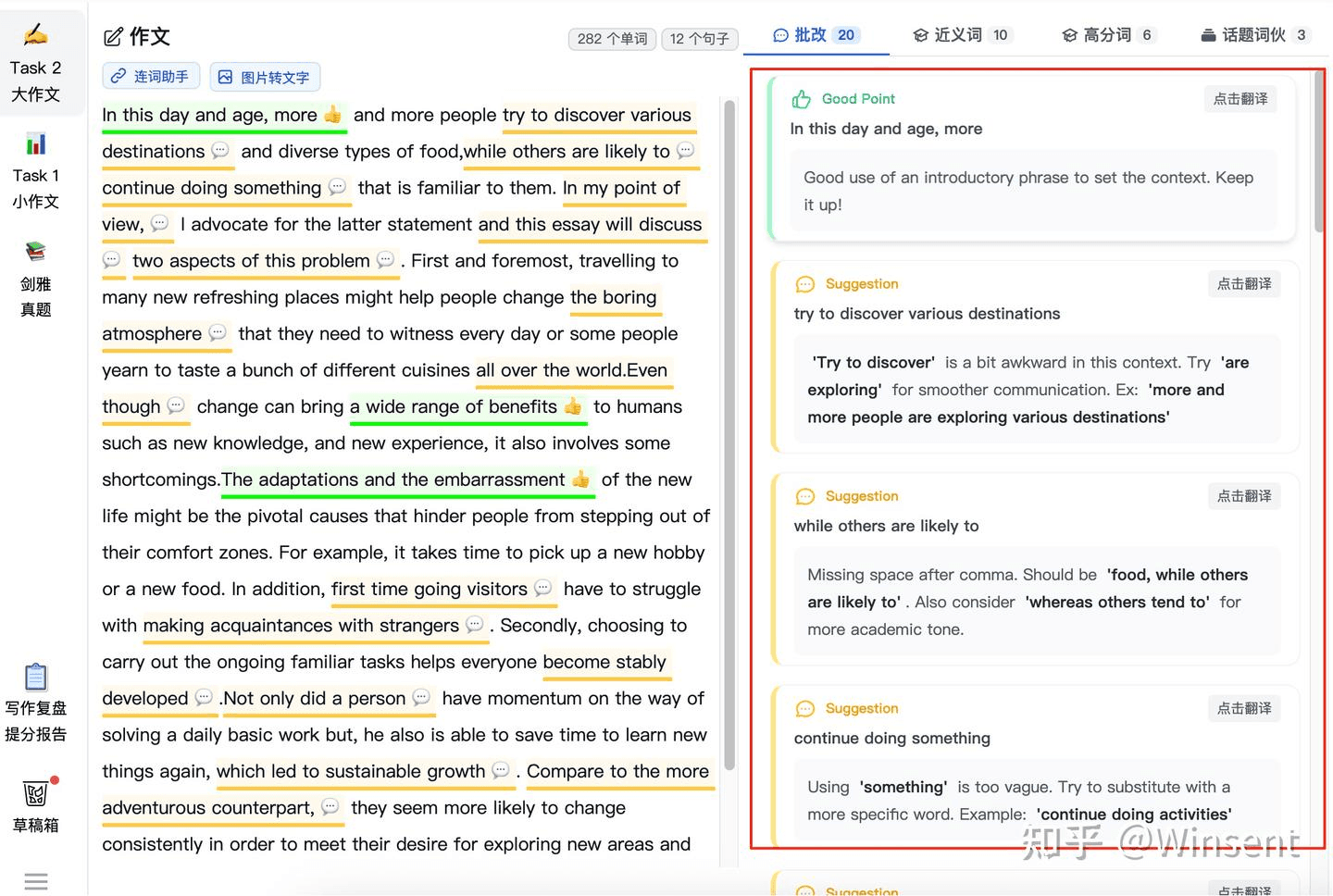Click the 282 个单词 word count badge

pos(612,40)
